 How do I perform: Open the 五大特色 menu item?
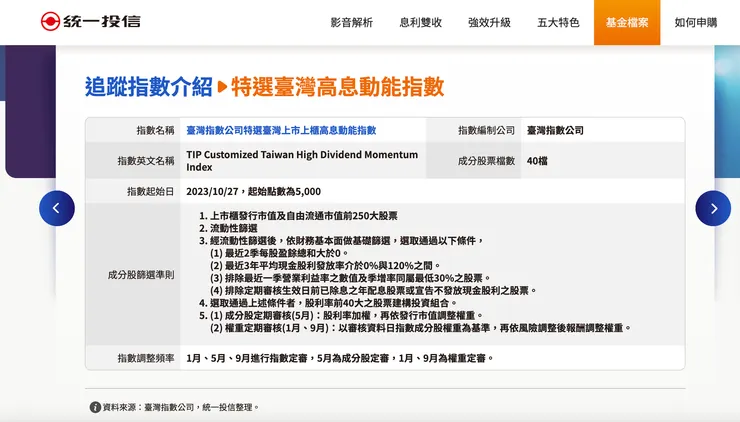[x=558, y=23]
